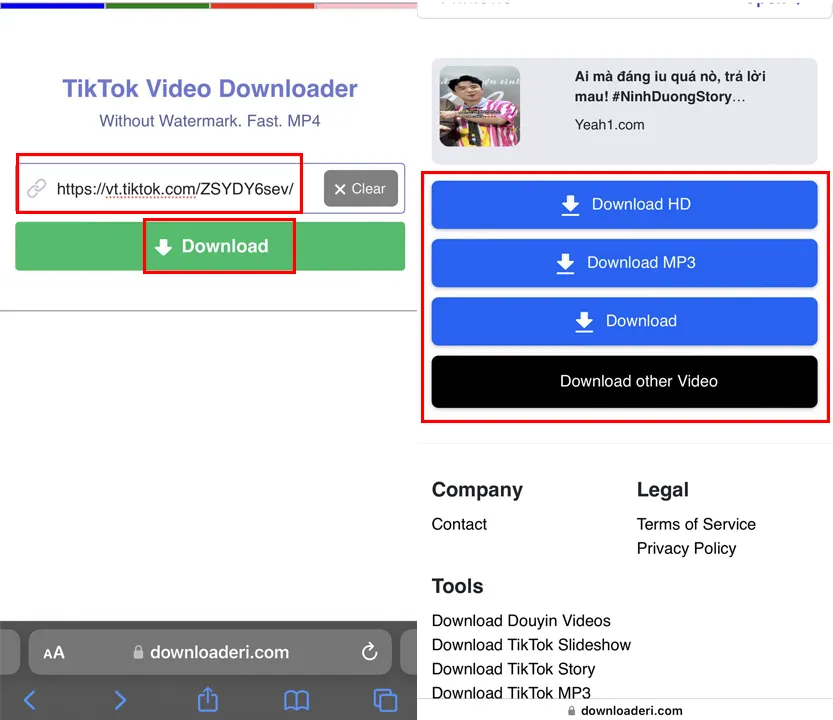Tap the download arrow on Download MP3 button
Screen dimensions: 833x720
point(565,263)
